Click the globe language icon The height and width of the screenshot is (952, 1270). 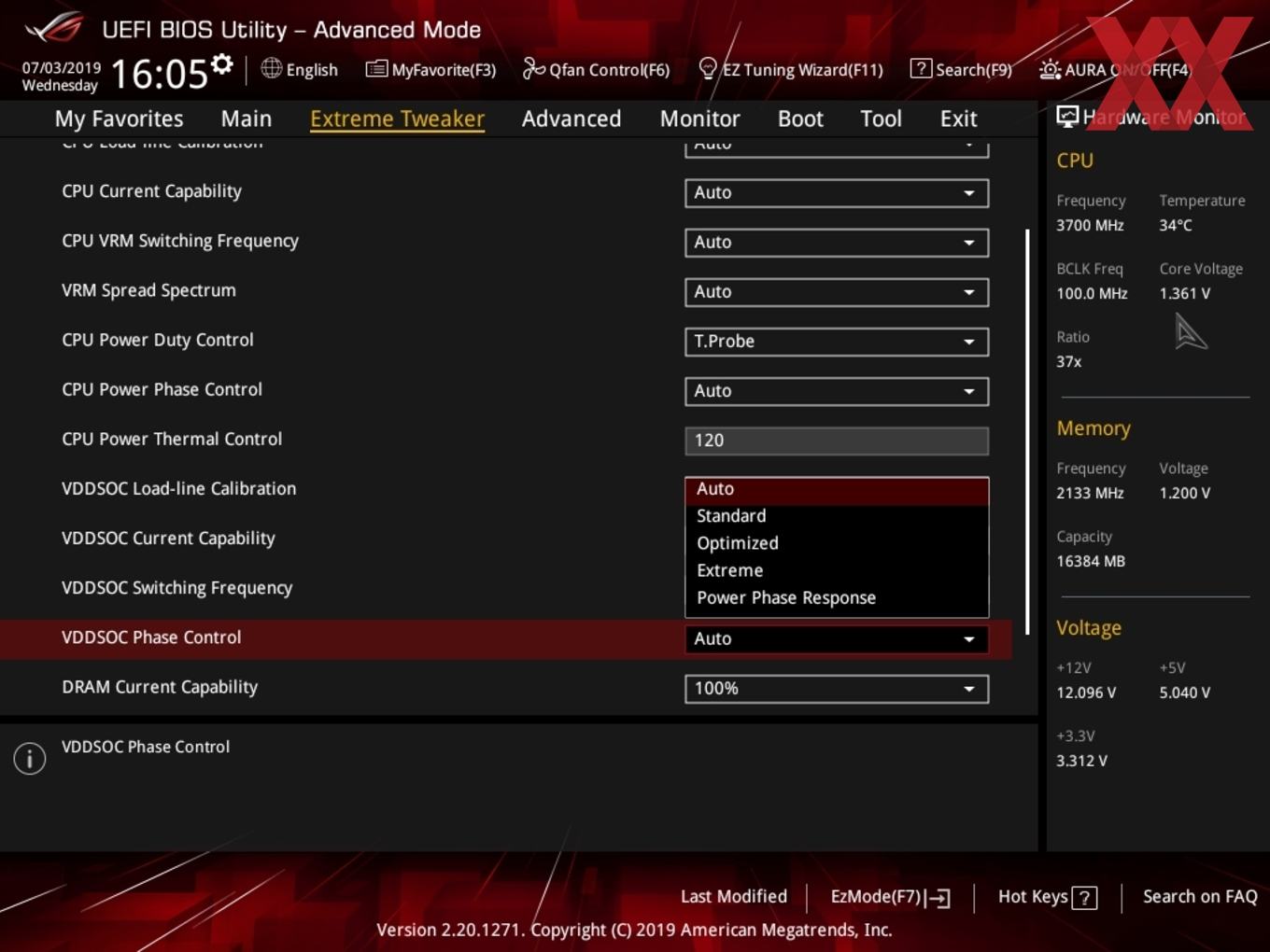(271, 68)
